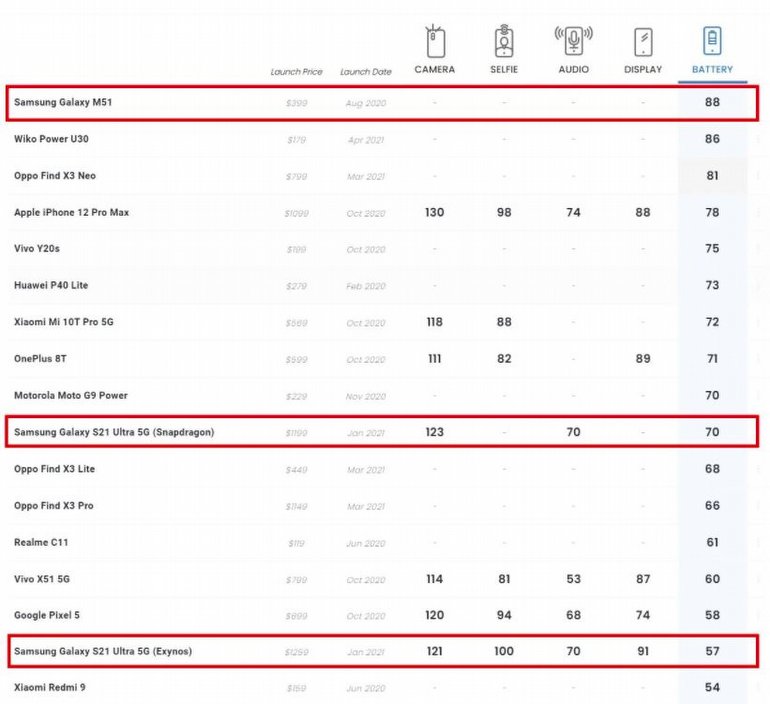Screen dimensions: 770x704
Task: Click Xiaomi Mi 10T Pro battery score 72
Action: pyautogui.click(x=712, y=322)
